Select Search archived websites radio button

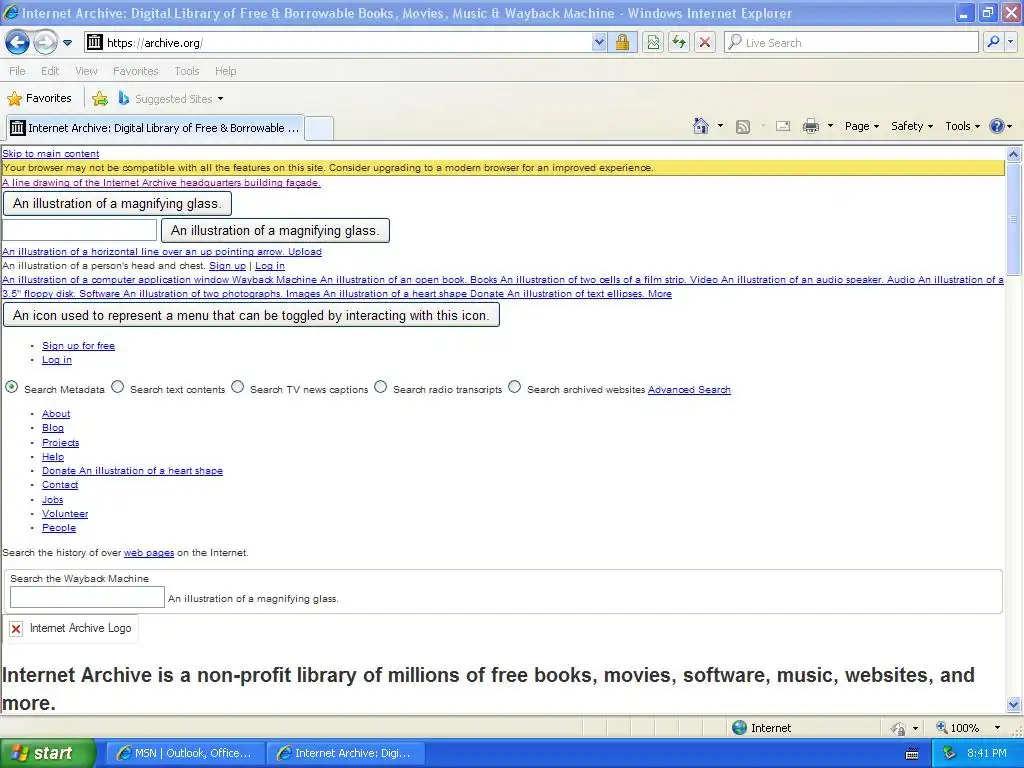click(515, 387)
